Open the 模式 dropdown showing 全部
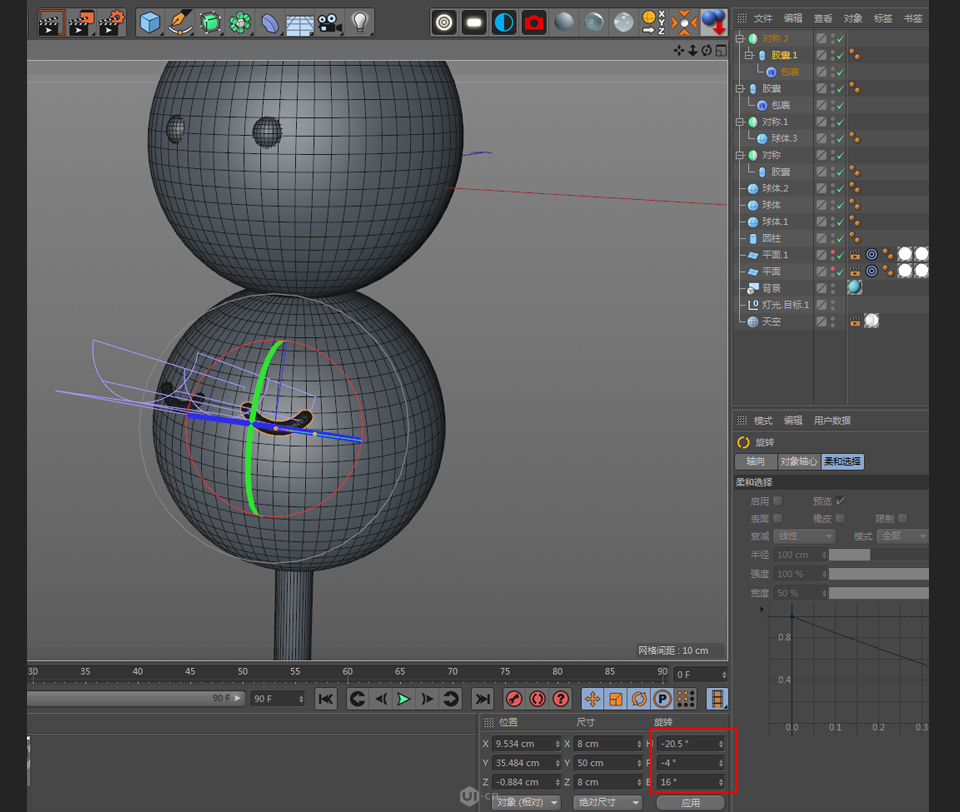The image size is (960, 812). click(x=902, y=536)
